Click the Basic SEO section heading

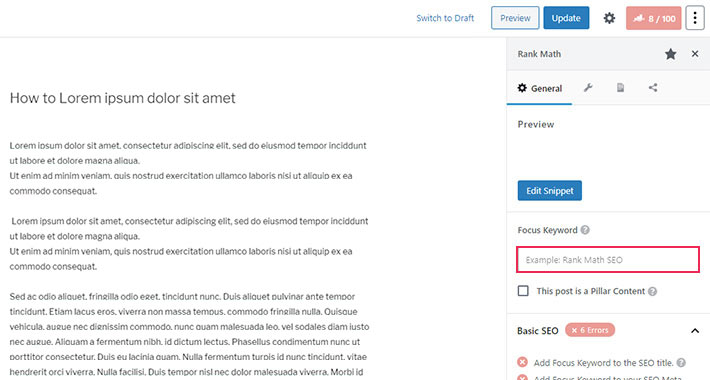tap(537, 331)
